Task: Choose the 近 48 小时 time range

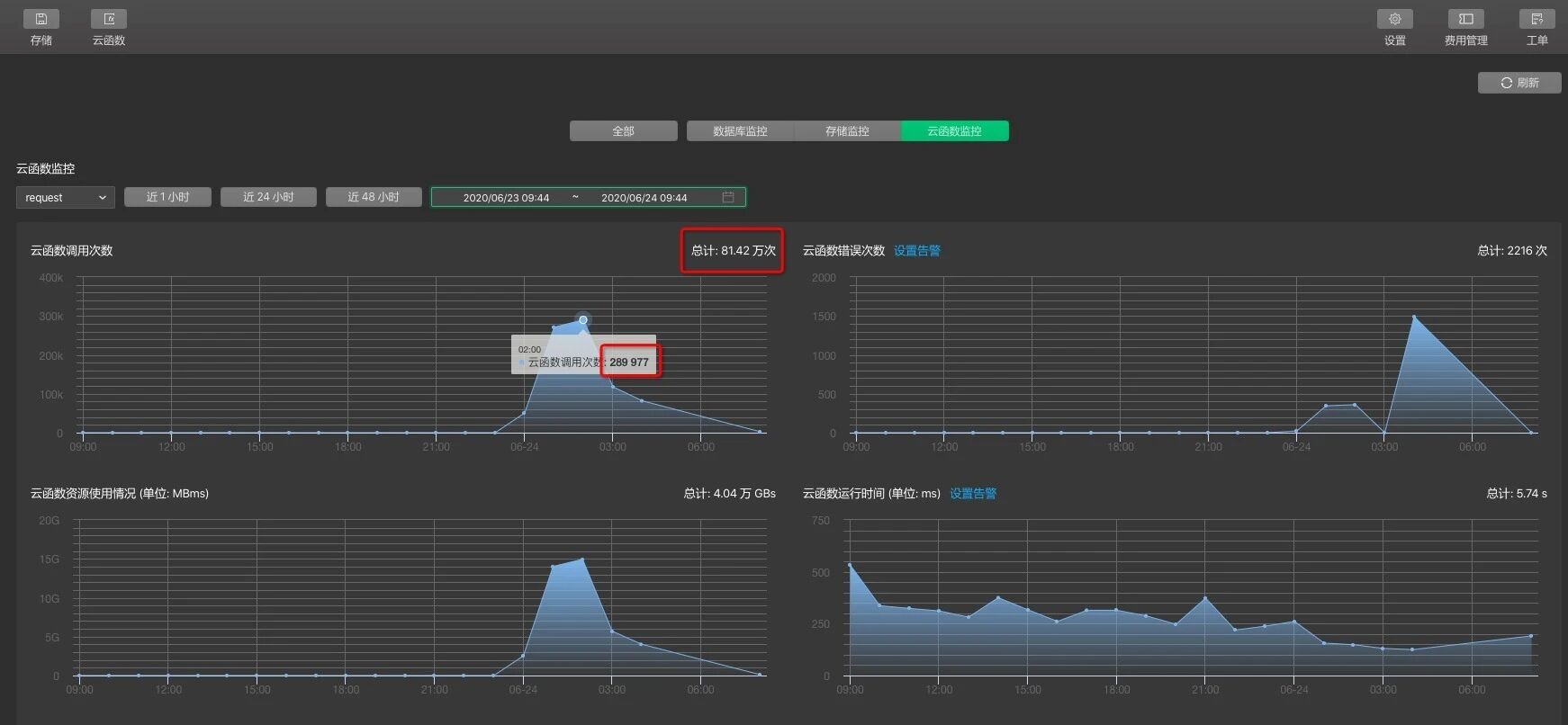Action: point(374,197)
